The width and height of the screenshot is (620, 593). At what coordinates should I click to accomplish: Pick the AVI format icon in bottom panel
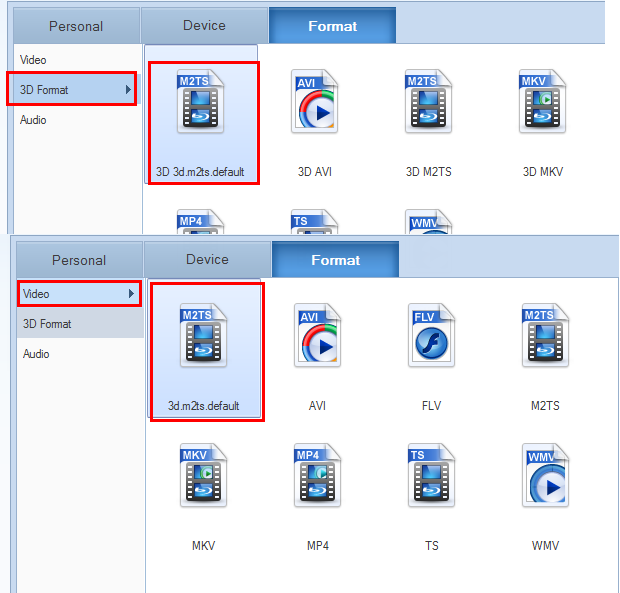[x=318, y=335]
